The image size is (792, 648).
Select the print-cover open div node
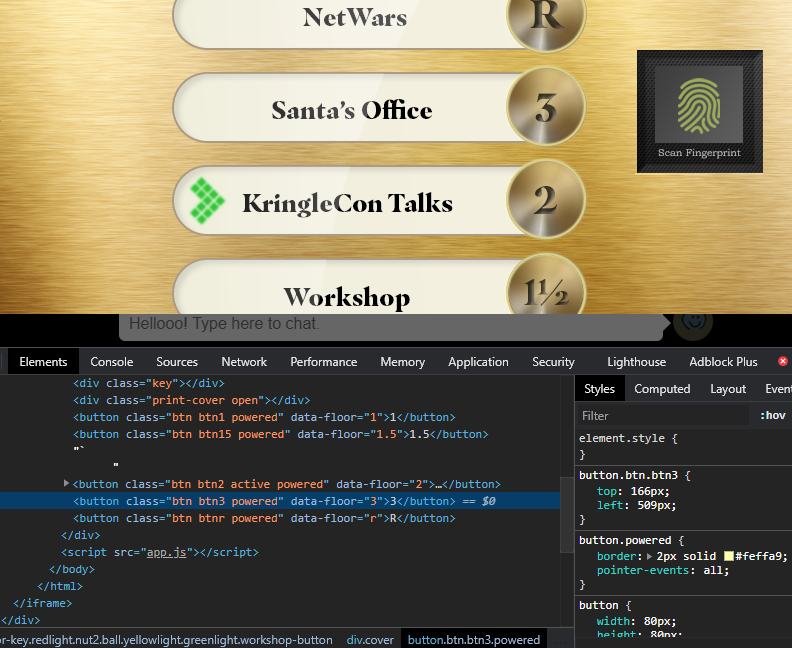191,401
